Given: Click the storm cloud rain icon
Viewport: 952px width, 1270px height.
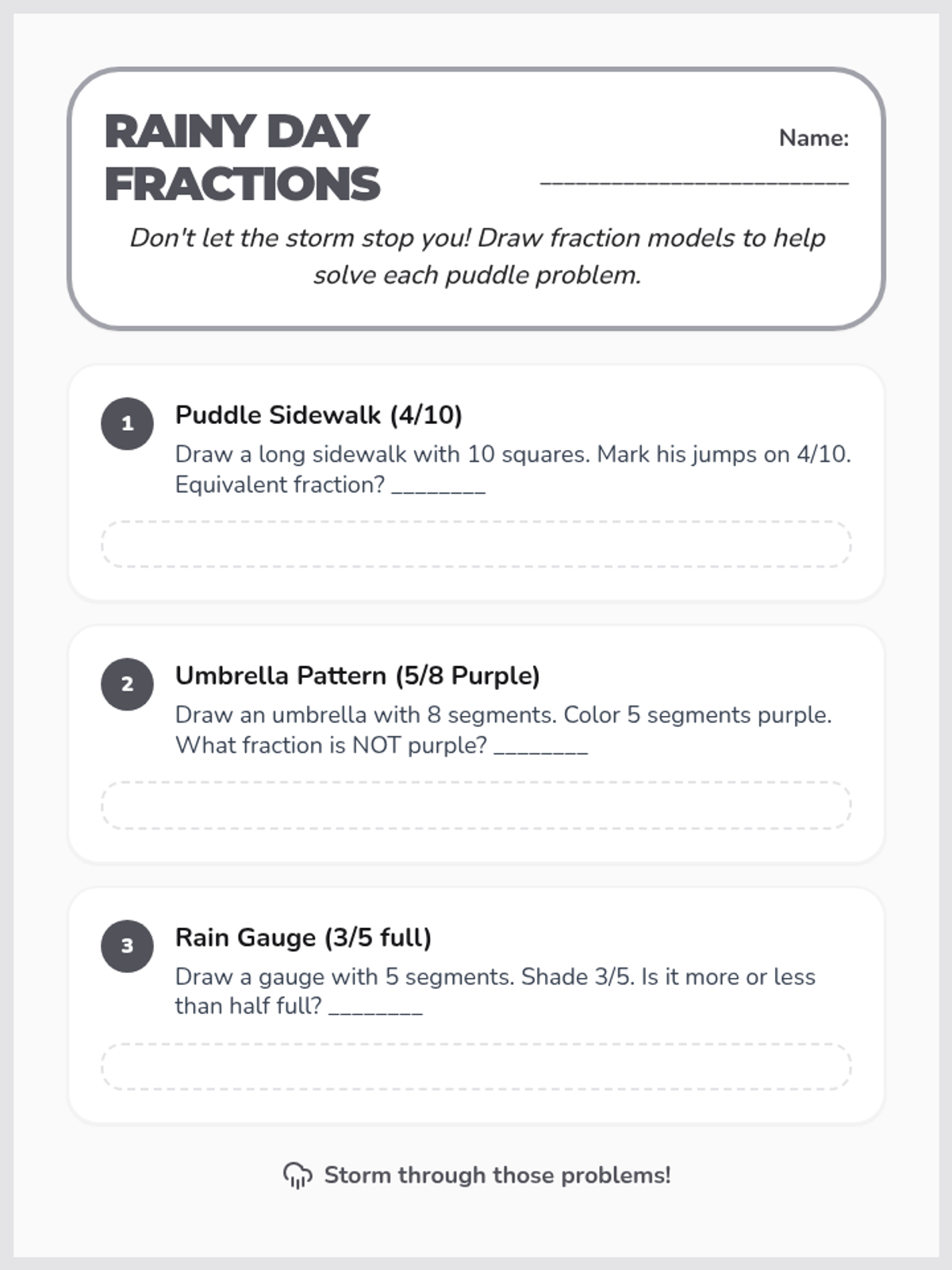Looking at the screenshot, I should (x=297, y=1176).
